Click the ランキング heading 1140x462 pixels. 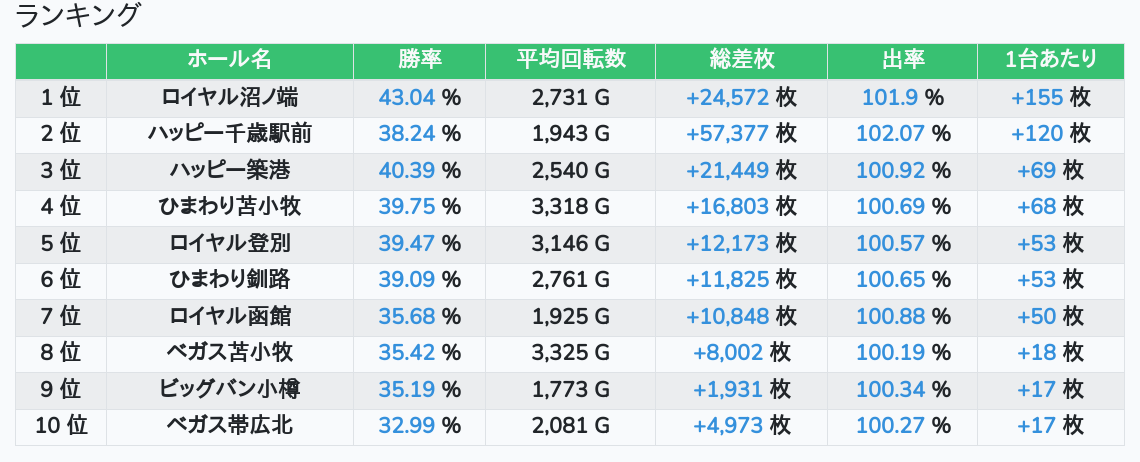click(x=79, y=16)
